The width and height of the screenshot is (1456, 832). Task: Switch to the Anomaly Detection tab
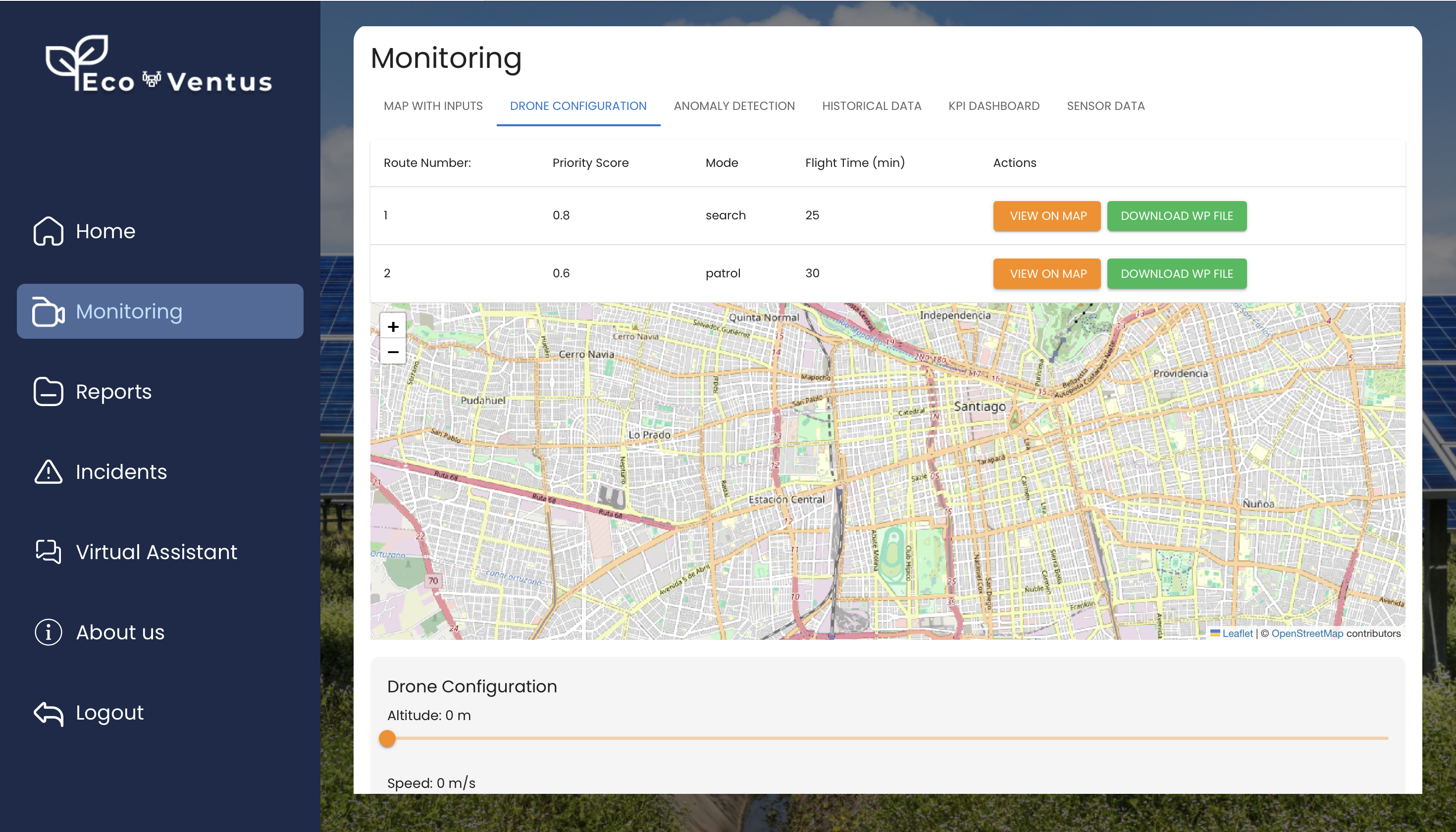pyautogui.click(x=735, y=106)
